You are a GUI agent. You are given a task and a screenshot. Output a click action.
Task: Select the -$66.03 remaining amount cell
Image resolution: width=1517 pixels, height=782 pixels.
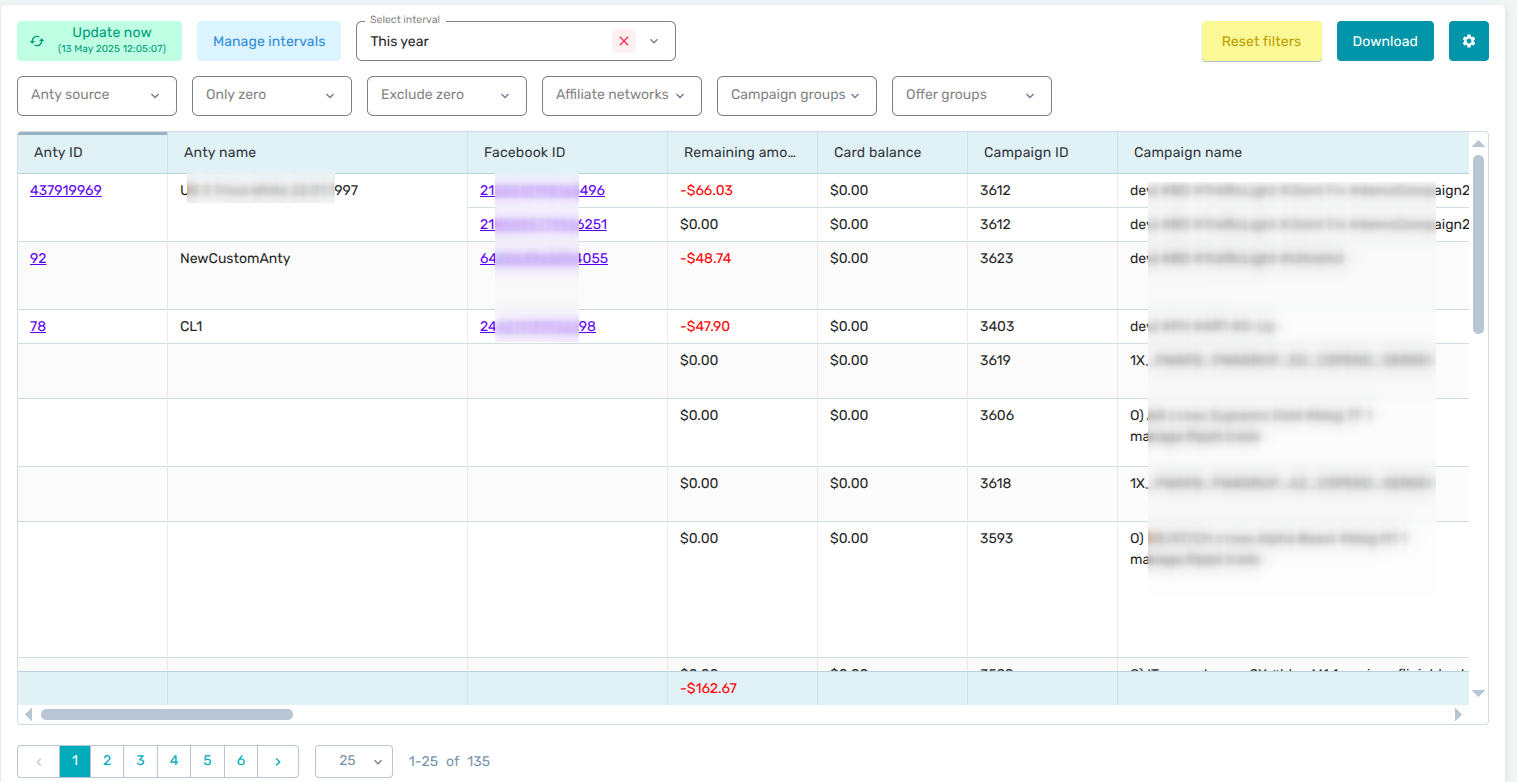point(742,190)
